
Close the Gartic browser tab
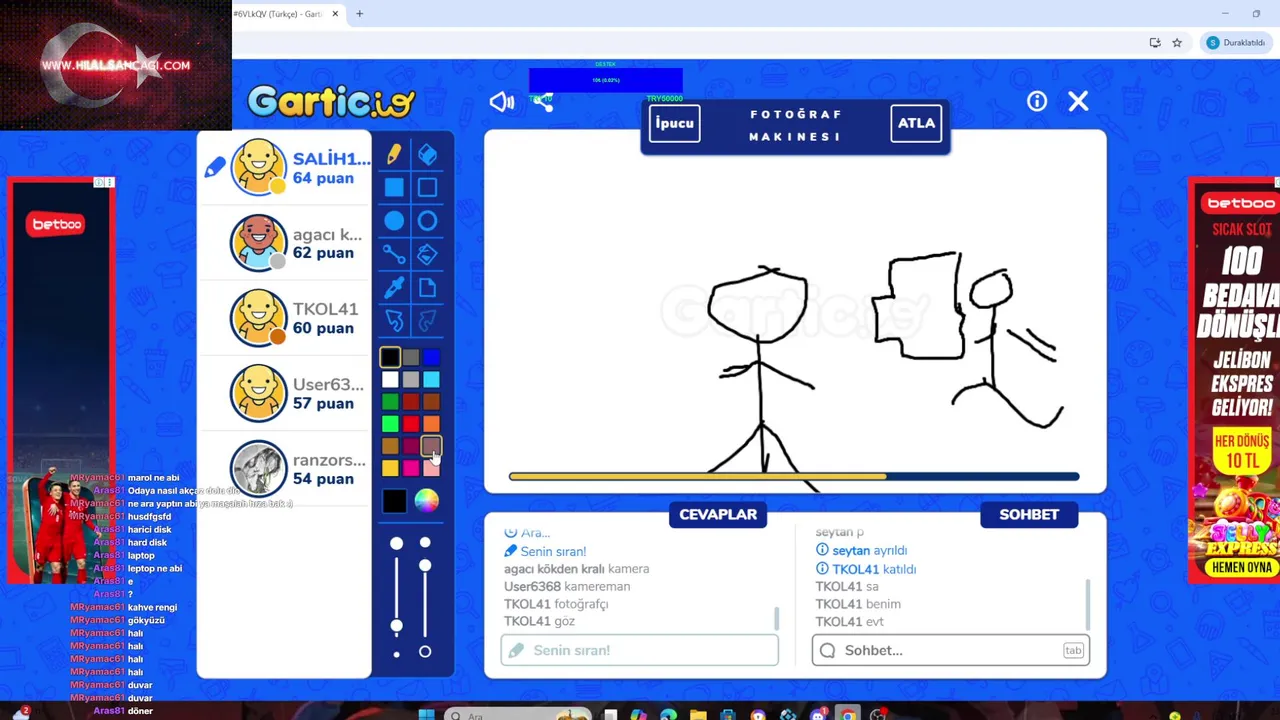[335, 14]
